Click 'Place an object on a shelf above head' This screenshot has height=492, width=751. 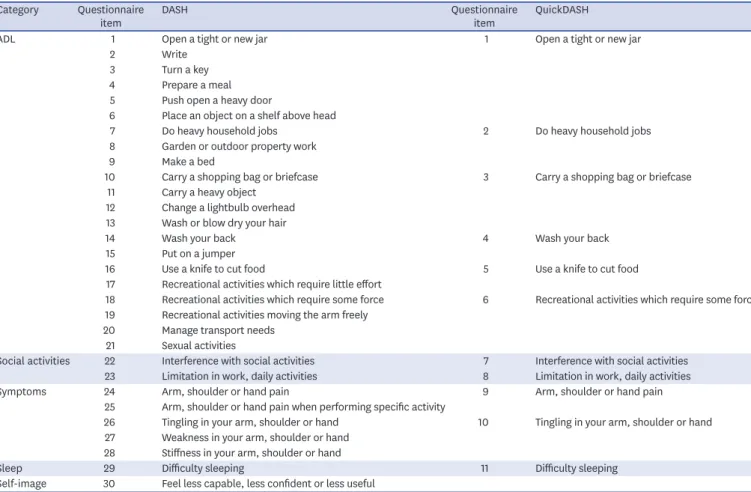(249, 115)
